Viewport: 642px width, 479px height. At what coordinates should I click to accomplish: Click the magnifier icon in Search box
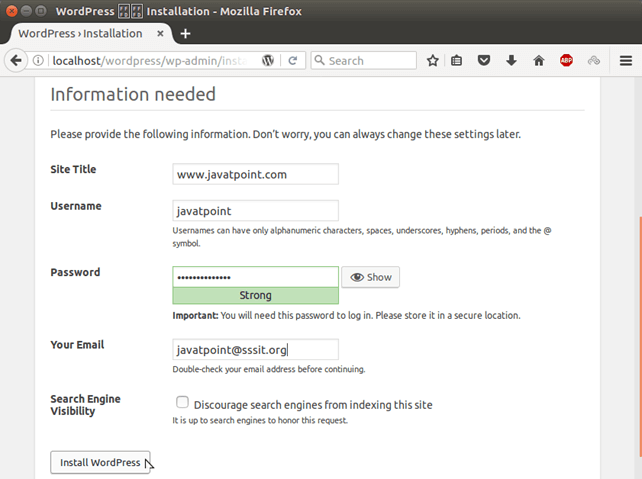click(x=319, y=61)
